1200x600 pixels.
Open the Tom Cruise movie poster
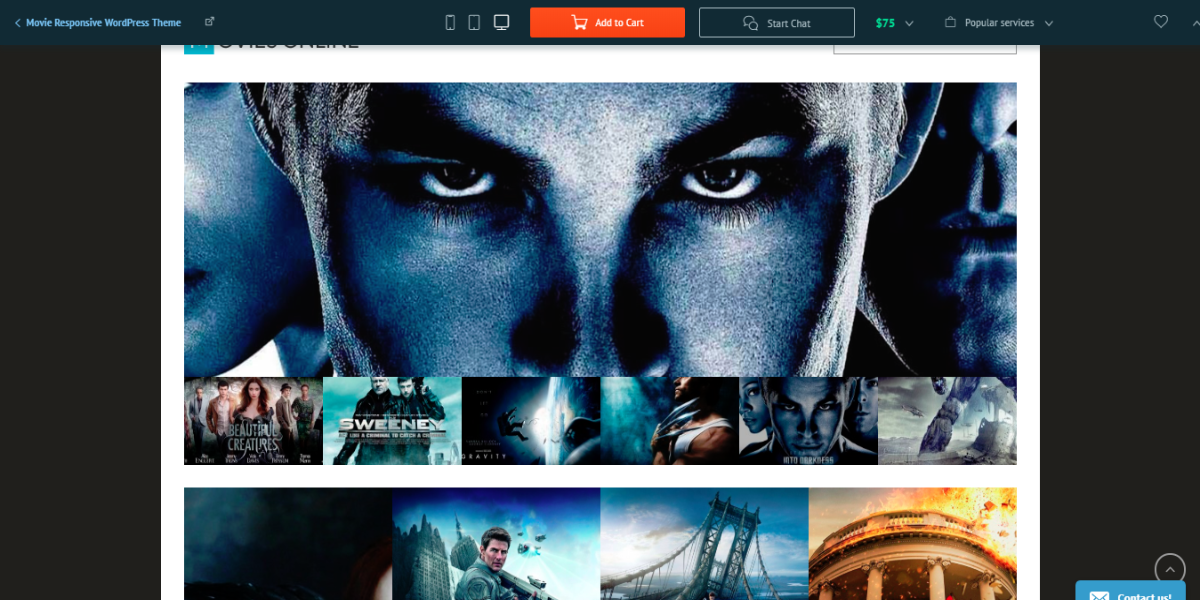coord(496,543)
